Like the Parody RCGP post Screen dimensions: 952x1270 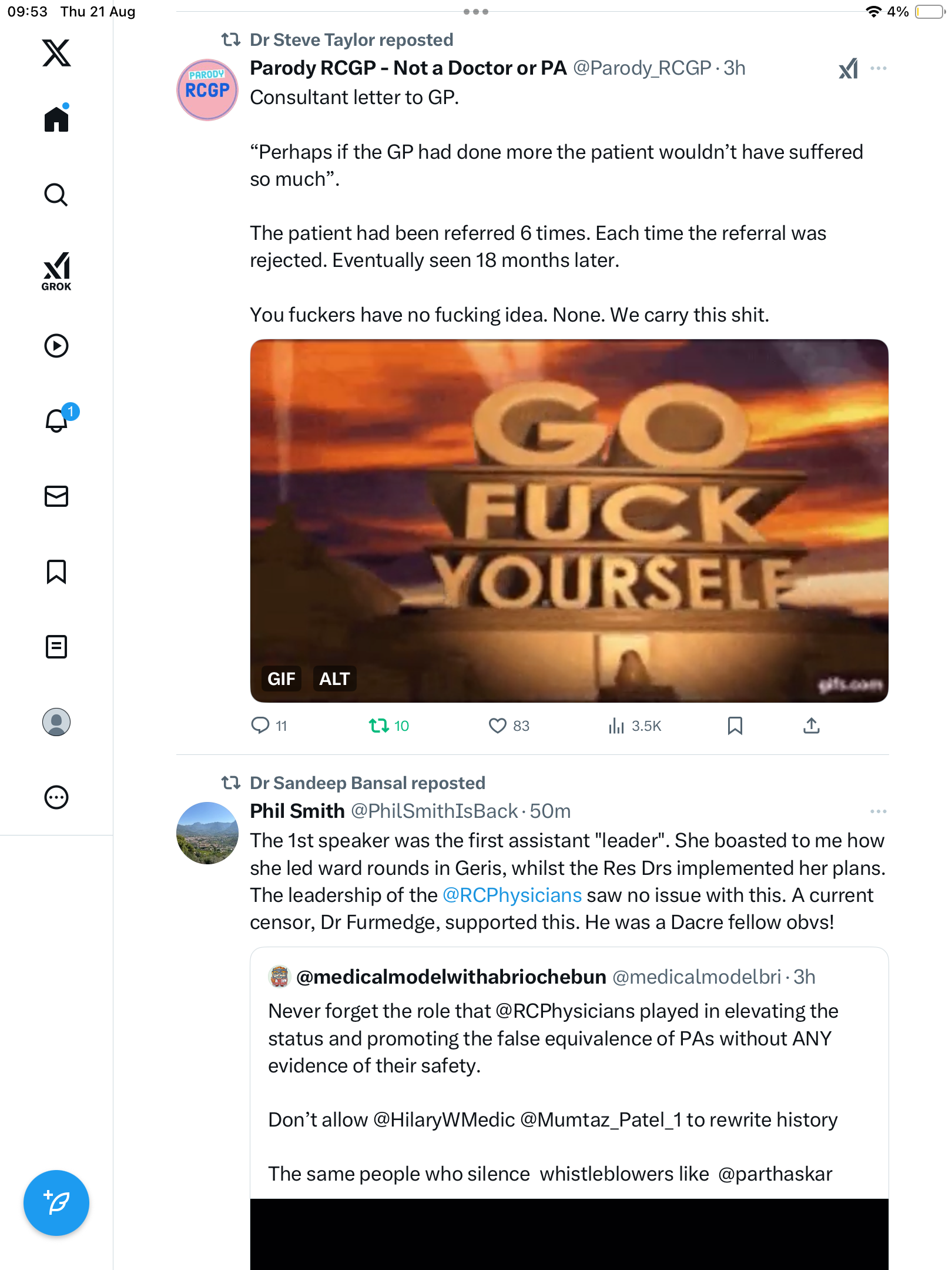point(497,726)
